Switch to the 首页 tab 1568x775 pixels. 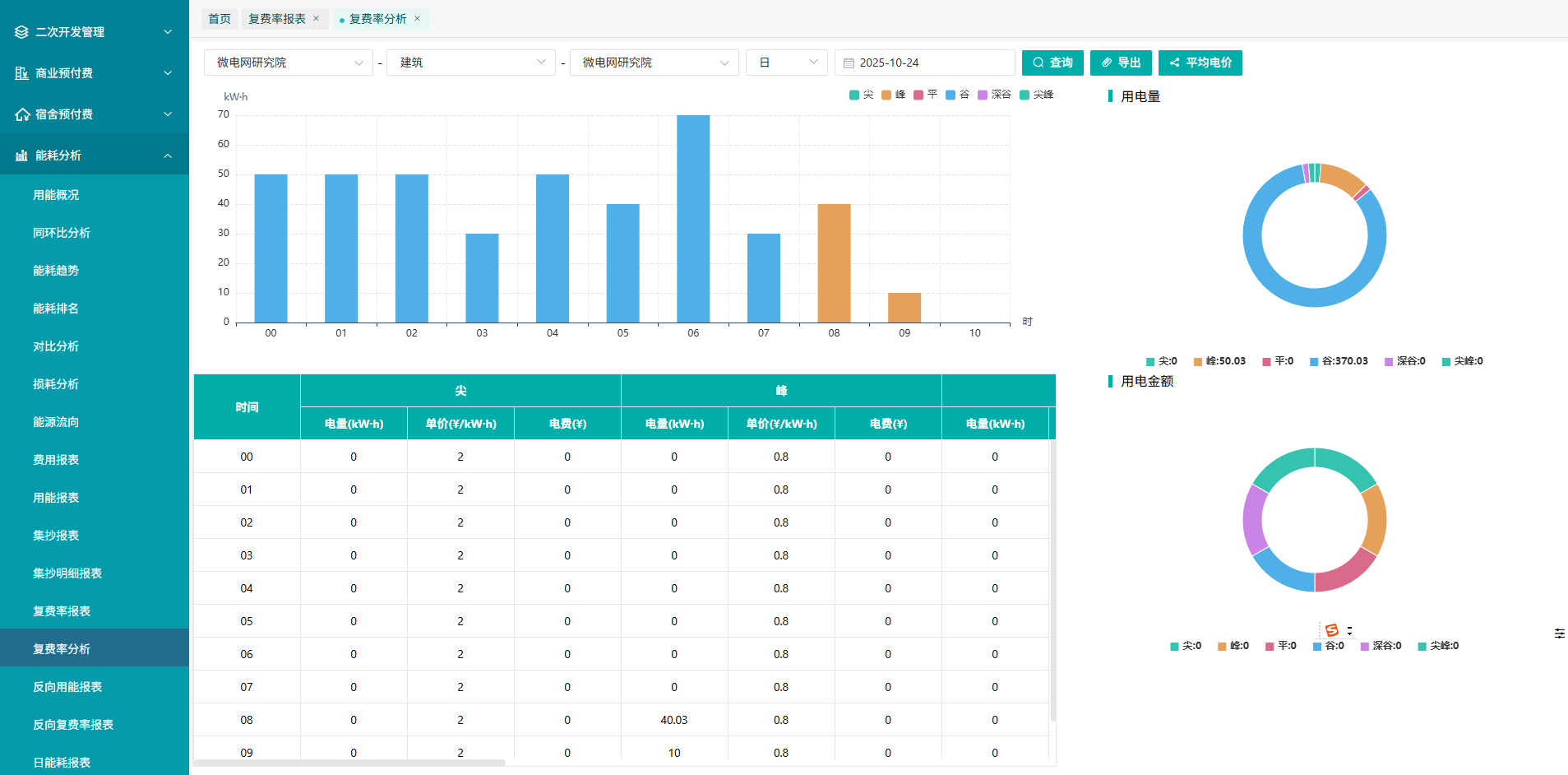[x=220, y=19]
